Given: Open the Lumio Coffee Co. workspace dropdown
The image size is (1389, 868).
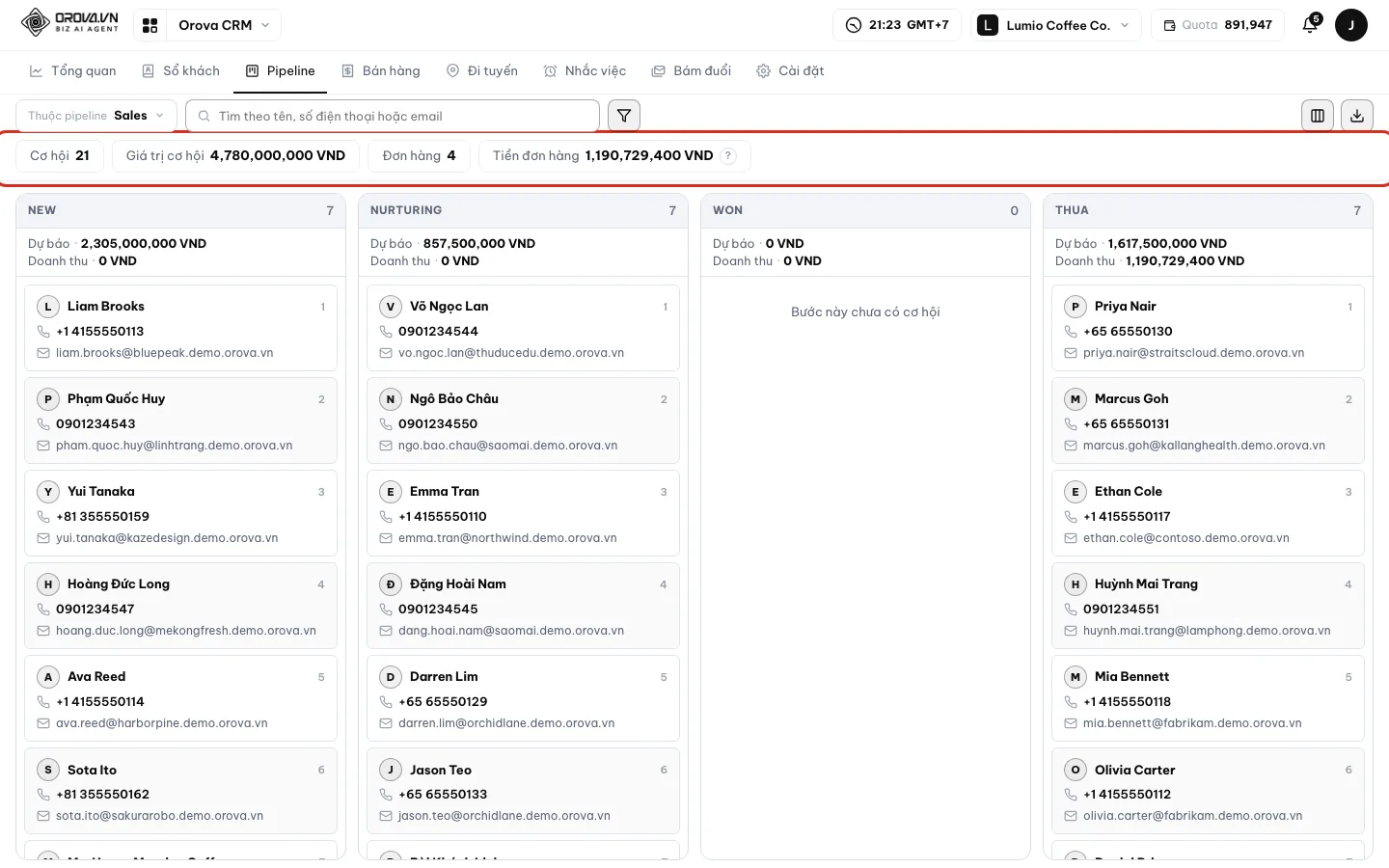Looking at the screenshot, I should coord(1054,25).
